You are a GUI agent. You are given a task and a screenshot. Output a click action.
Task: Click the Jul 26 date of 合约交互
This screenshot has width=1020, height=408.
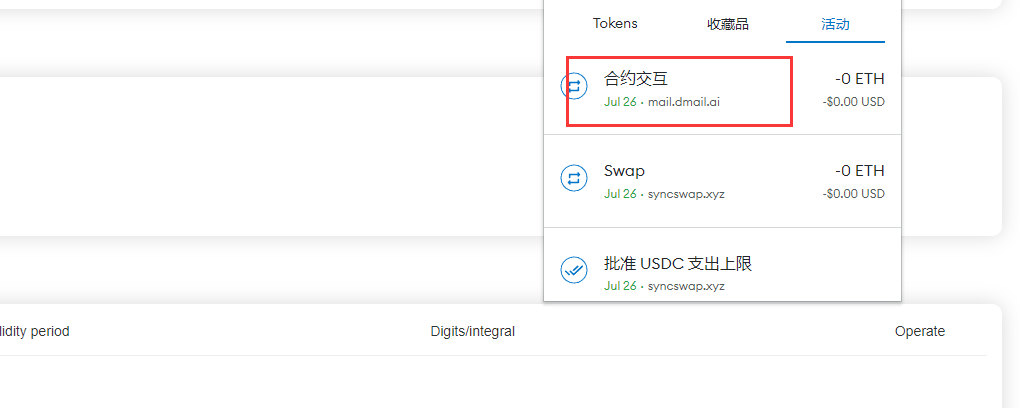click(x=620, y=102)
